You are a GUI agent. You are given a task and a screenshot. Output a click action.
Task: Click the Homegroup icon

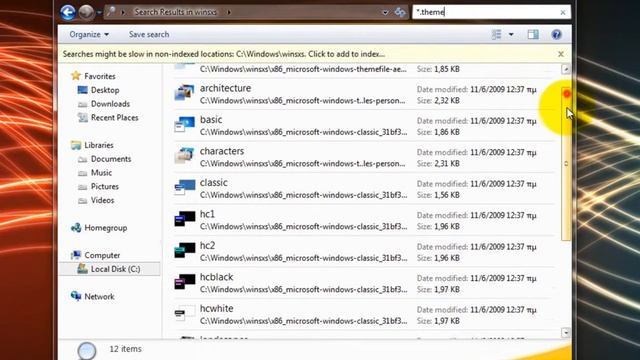pos(76,228)
